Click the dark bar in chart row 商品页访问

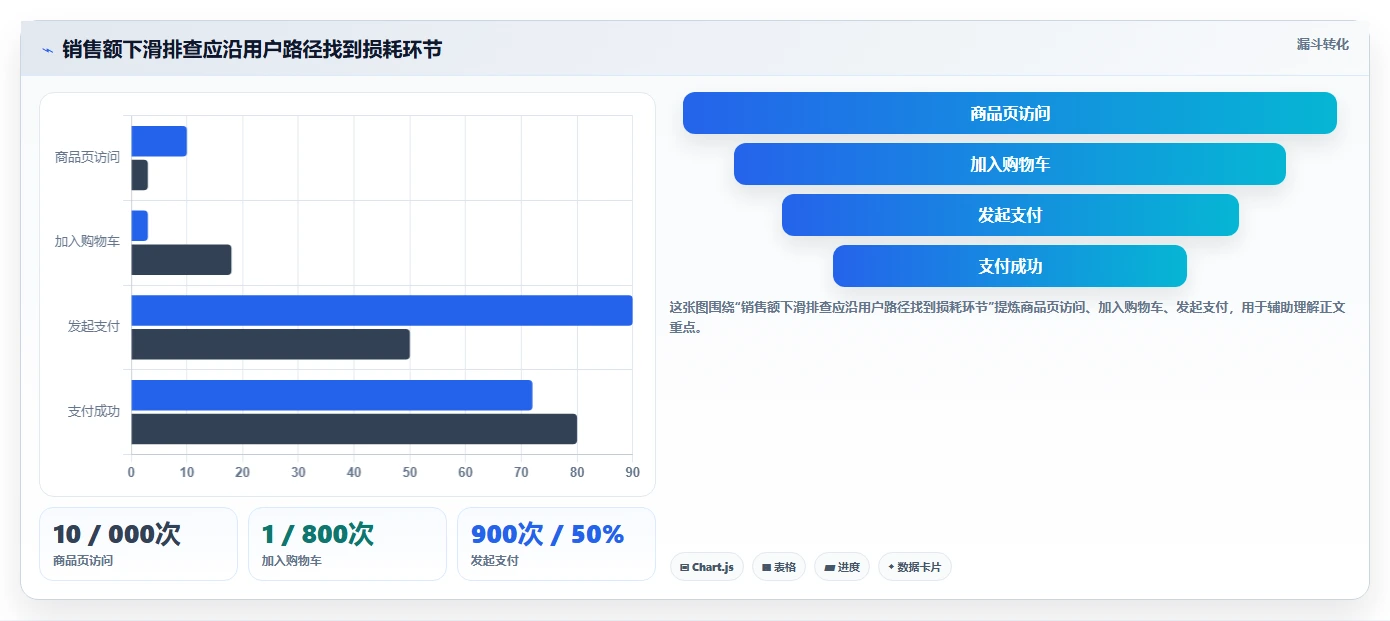pos(140,175)
